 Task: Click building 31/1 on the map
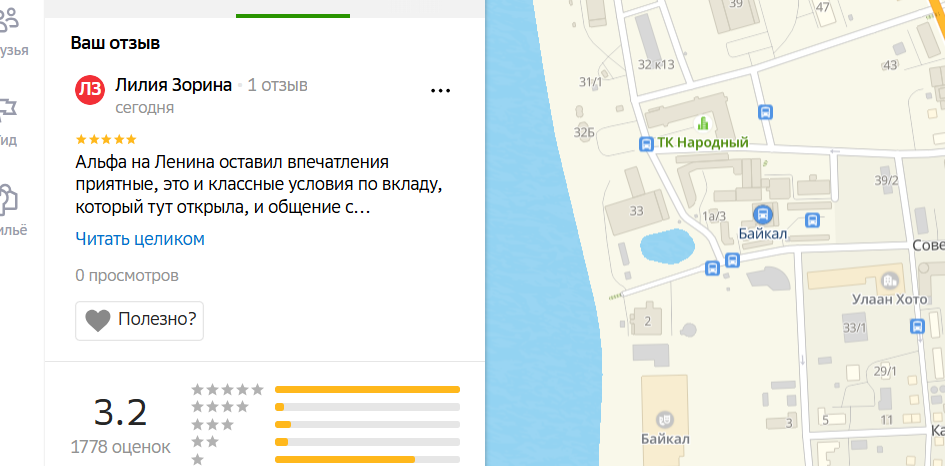590,82
